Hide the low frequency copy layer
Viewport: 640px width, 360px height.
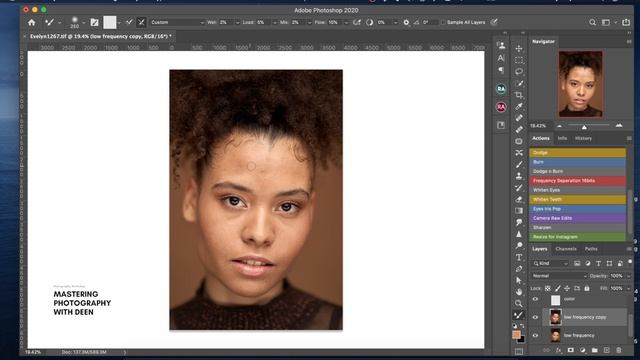[535, 317]
